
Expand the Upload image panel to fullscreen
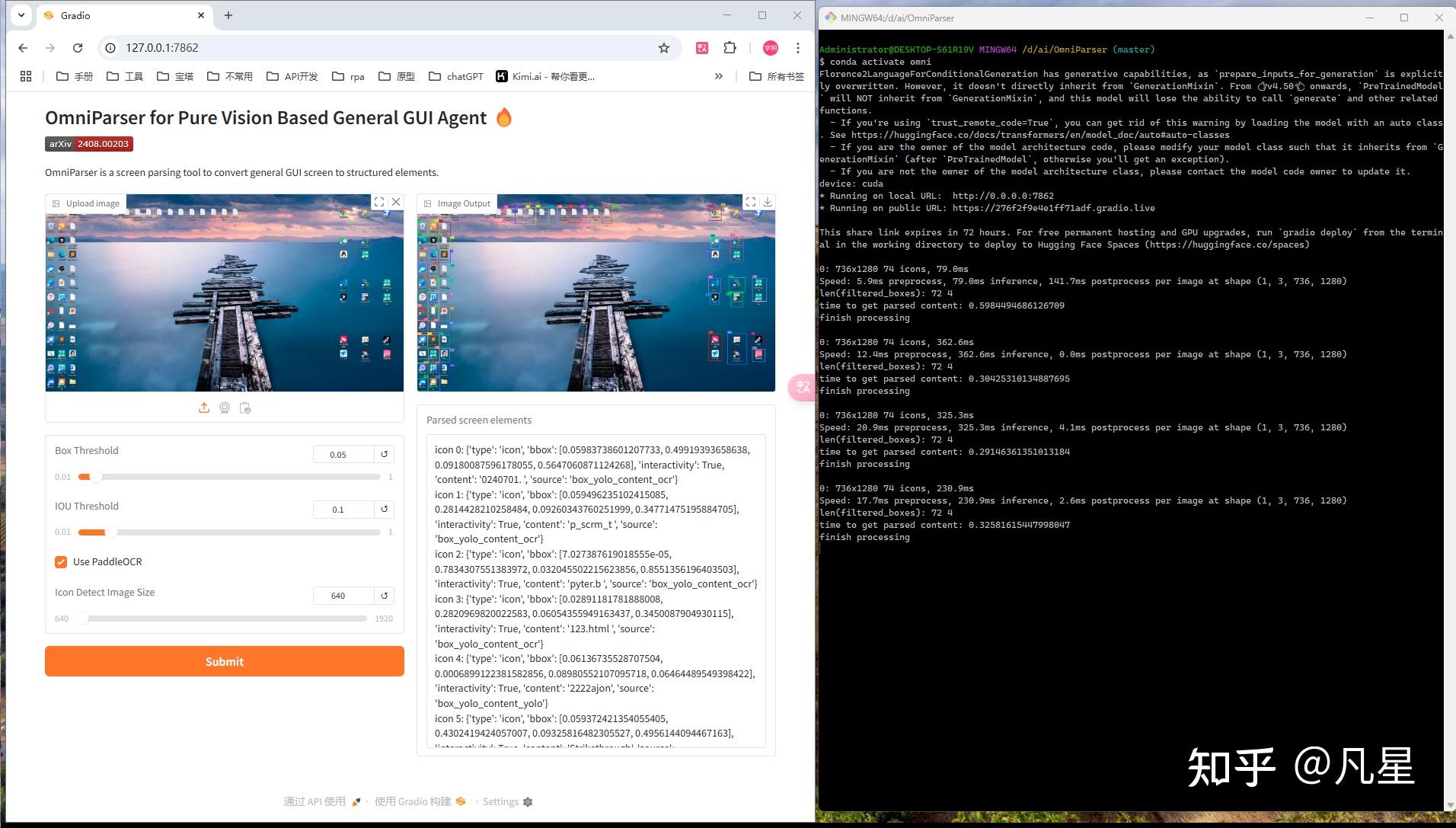tap(379, 202)
